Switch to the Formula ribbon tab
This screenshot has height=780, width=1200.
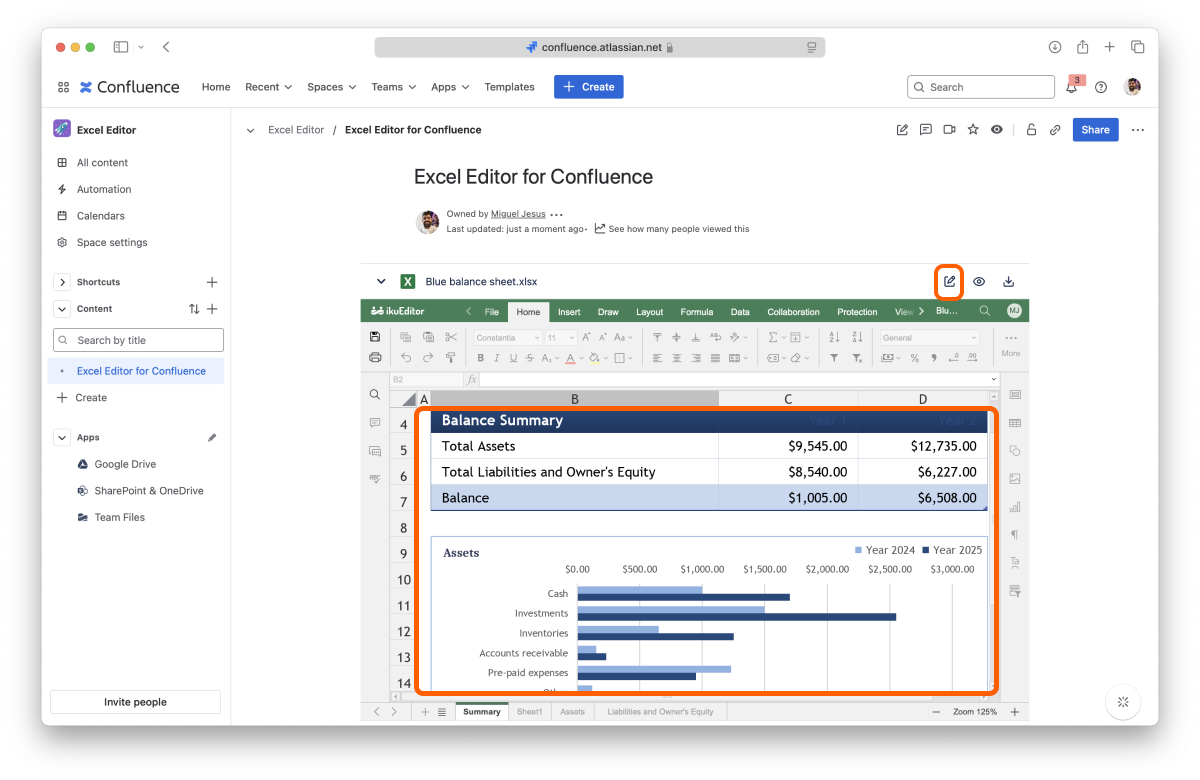(x=697, y=312)
